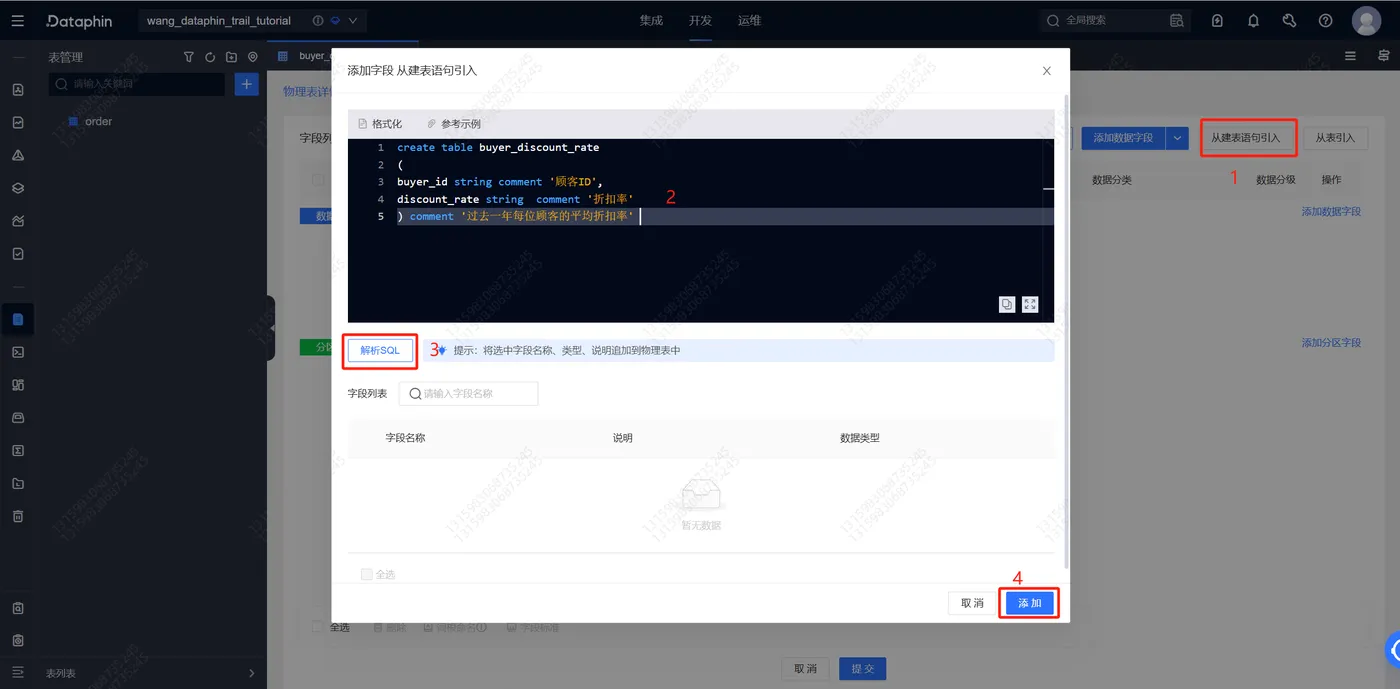Click the 解析SQL button

coord(380,350)
